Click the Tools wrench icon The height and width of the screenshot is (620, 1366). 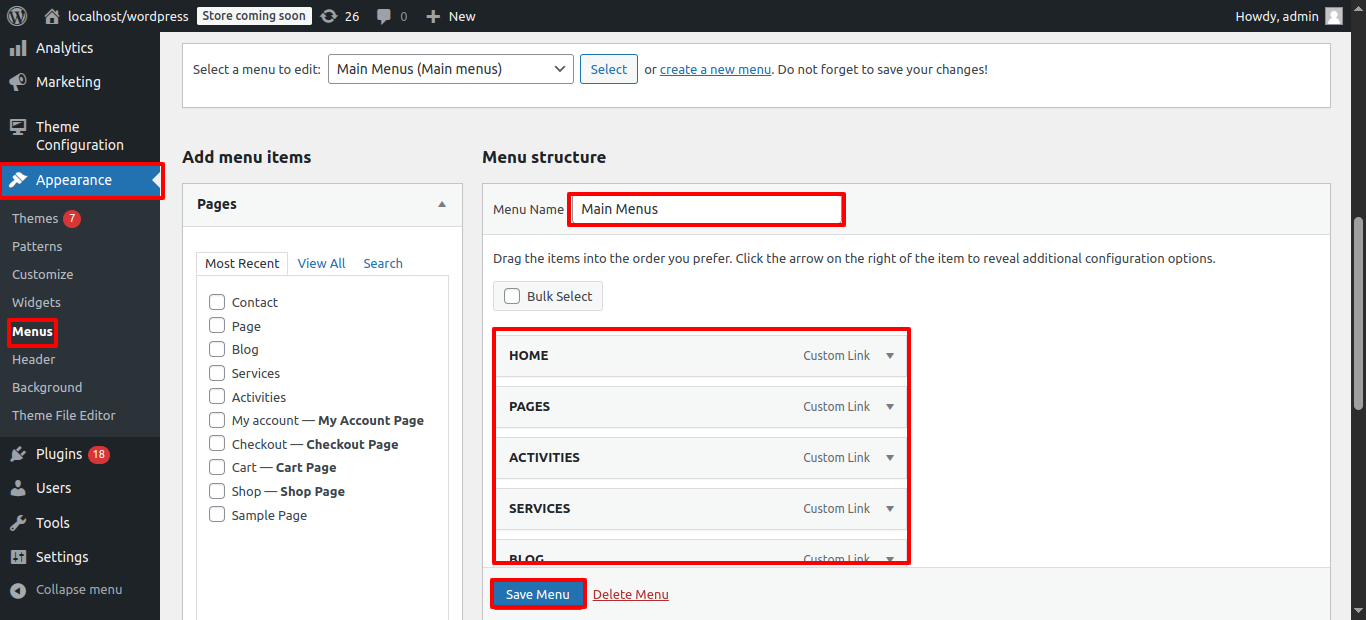(18, 523)
